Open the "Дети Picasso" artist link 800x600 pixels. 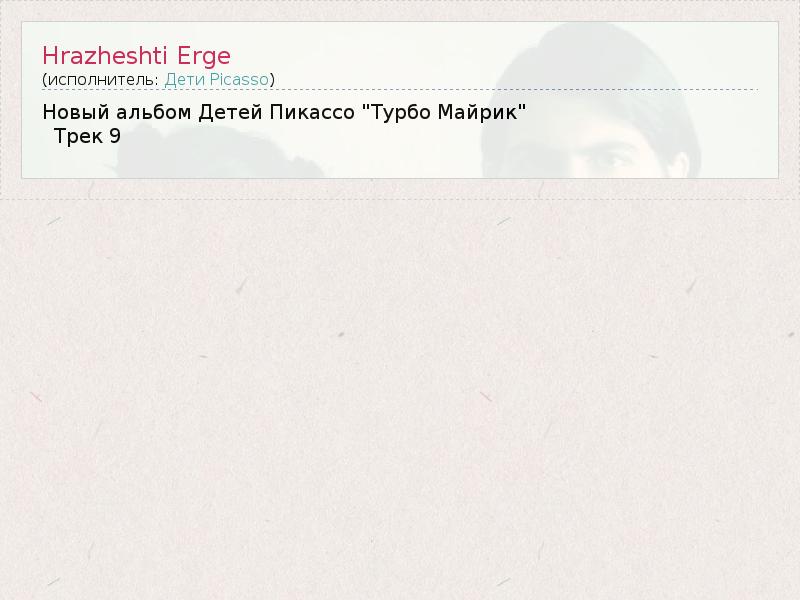pyautogui.click(x=216, y=79)
